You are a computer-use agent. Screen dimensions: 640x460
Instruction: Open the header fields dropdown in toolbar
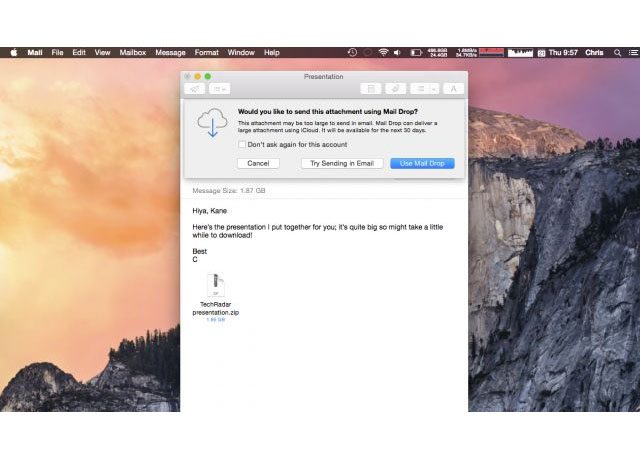220,89
